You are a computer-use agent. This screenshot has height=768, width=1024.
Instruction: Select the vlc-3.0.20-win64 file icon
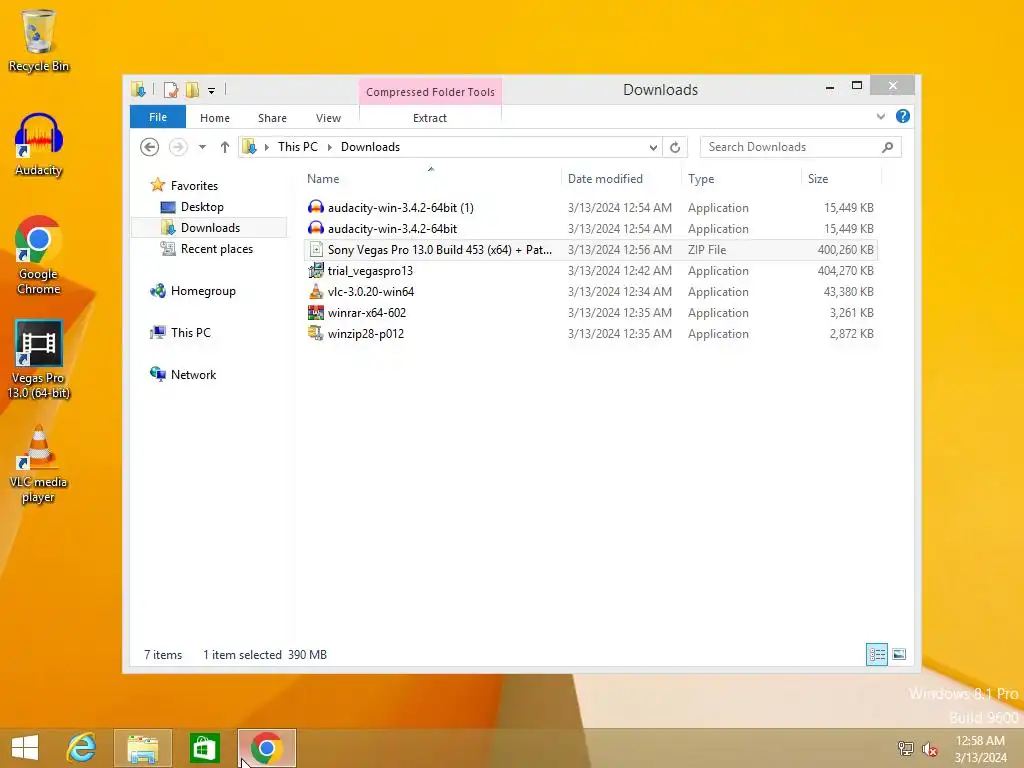point(315,291)
